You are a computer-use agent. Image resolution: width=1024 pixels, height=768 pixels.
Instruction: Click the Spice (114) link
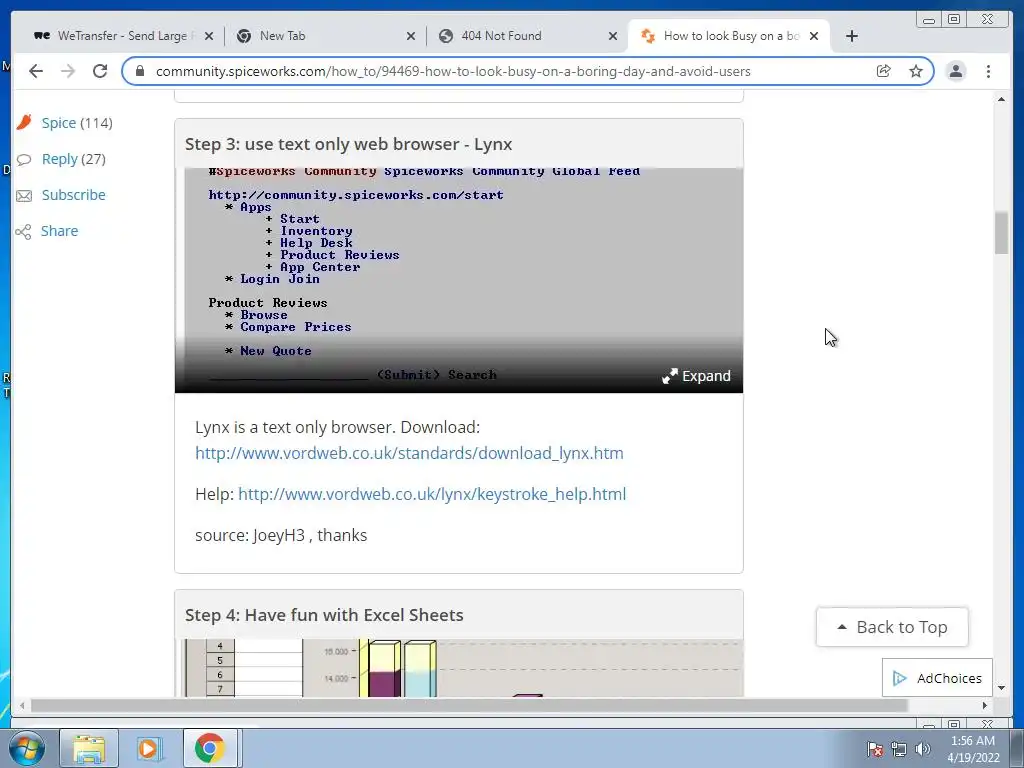click(77, 123)
